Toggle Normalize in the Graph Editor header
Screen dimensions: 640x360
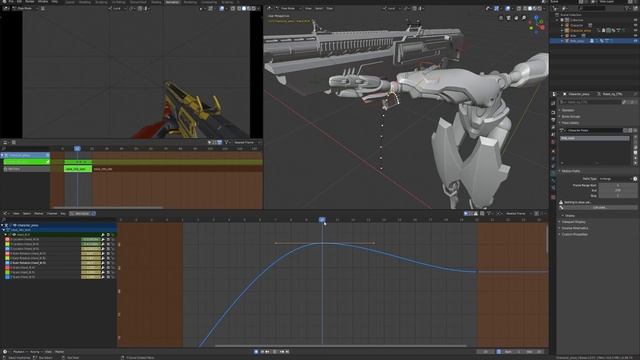[82, 213]
